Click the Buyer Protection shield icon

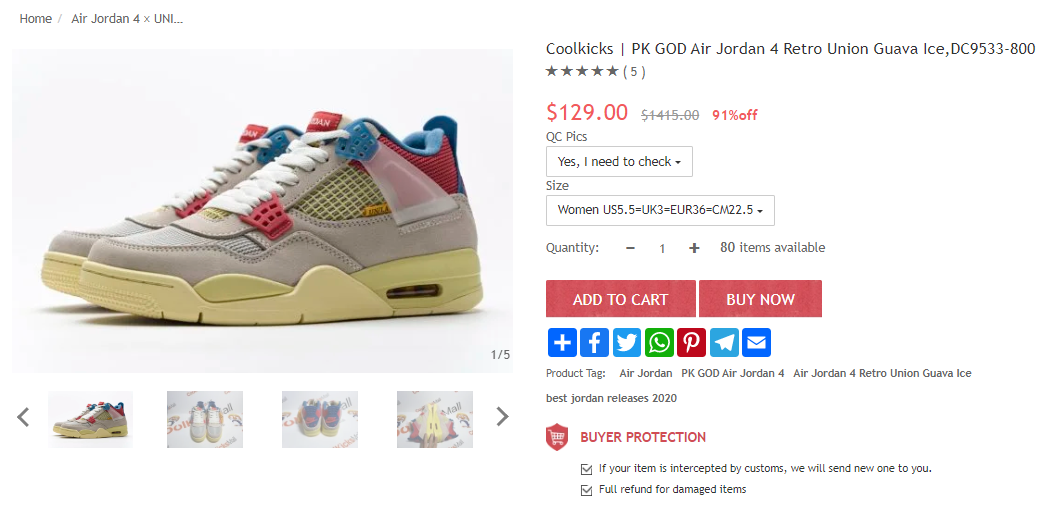coord(556,437)
